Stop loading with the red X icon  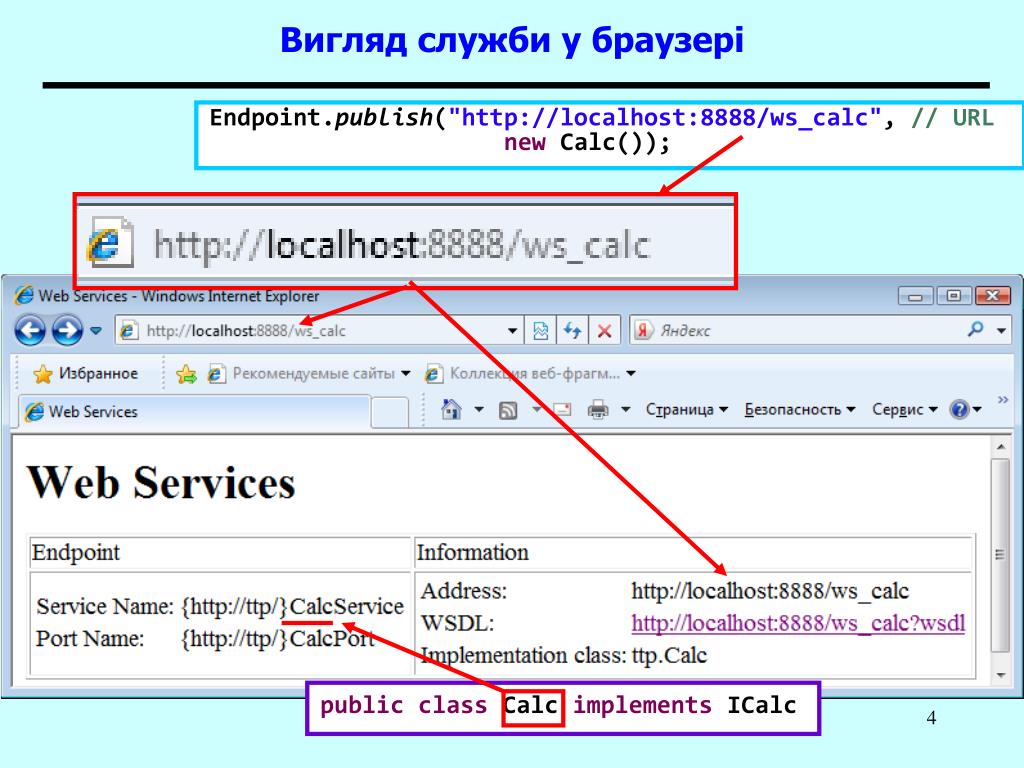[x=605, y=331]
